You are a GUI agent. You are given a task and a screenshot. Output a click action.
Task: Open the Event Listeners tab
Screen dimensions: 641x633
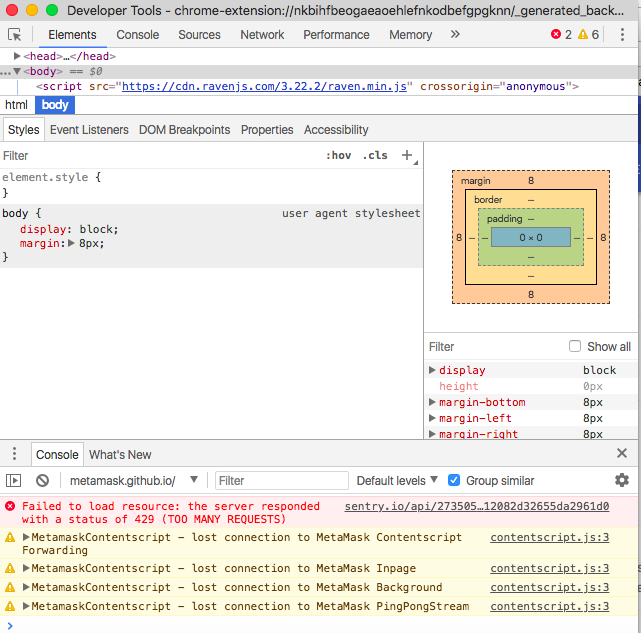[x=89, y=130]
